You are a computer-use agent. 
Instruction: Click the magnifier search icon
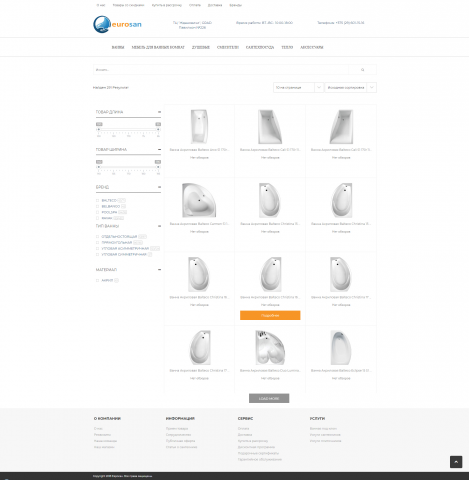[362, 70]
